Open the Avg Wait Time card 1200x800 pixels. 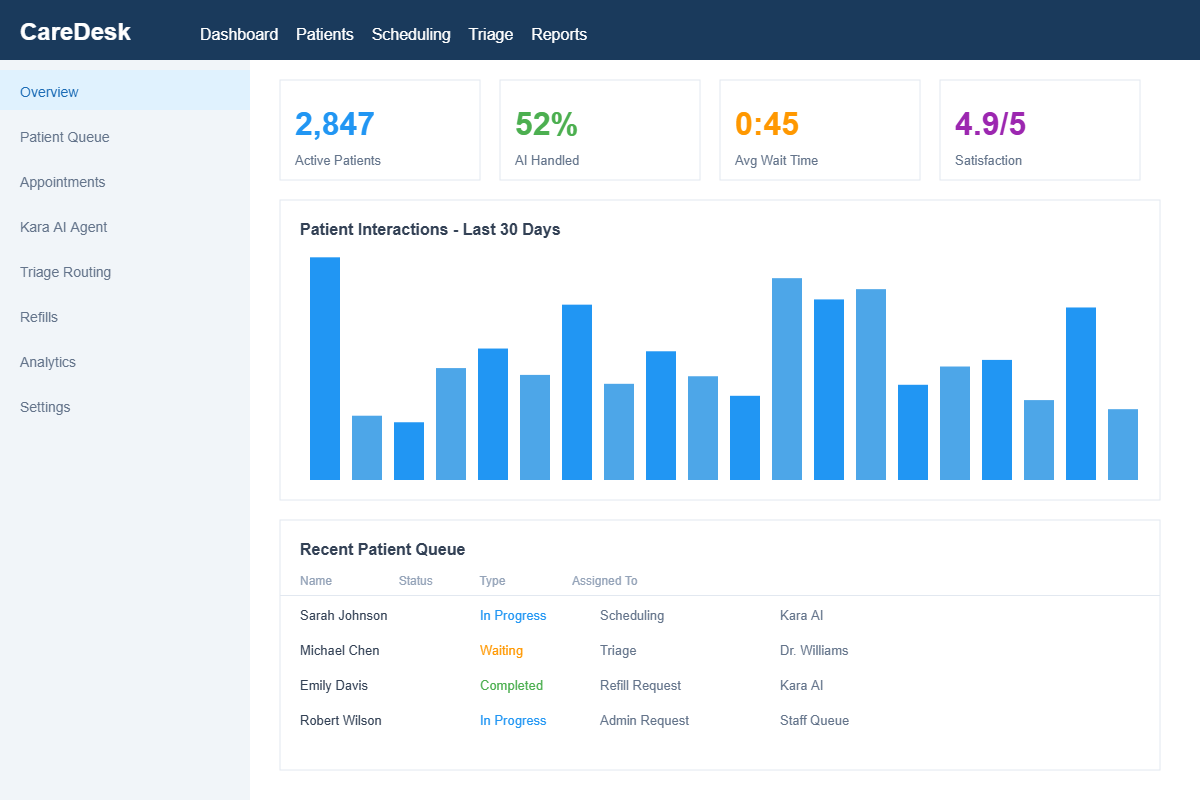point(820,130)
